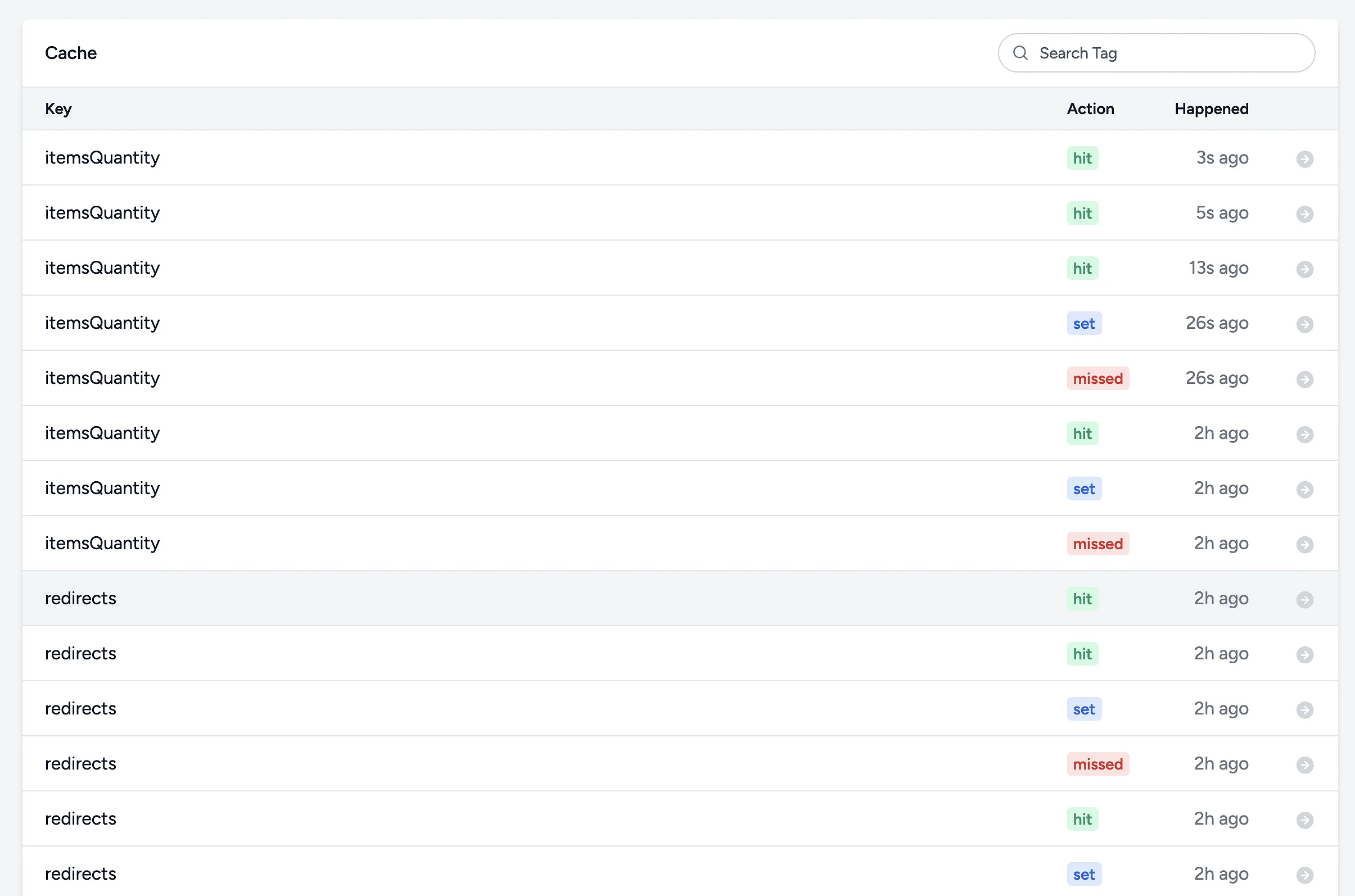This screenshot has width=1355, height=896.
Task: Click the set badge on the 26s ago row
Action: click(1083, 323)
